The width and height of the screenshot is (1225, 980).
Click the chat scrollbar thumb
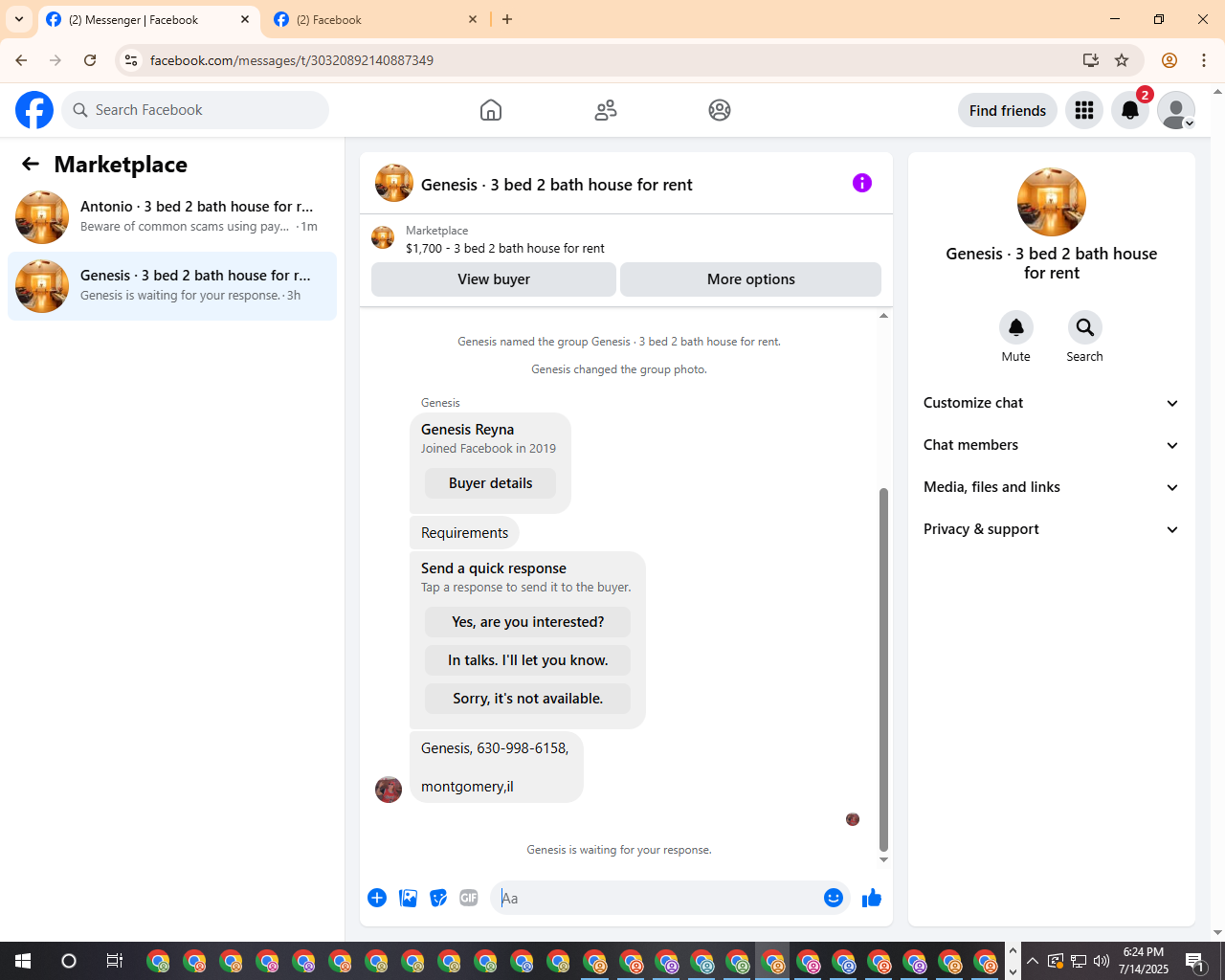[883, 669]
